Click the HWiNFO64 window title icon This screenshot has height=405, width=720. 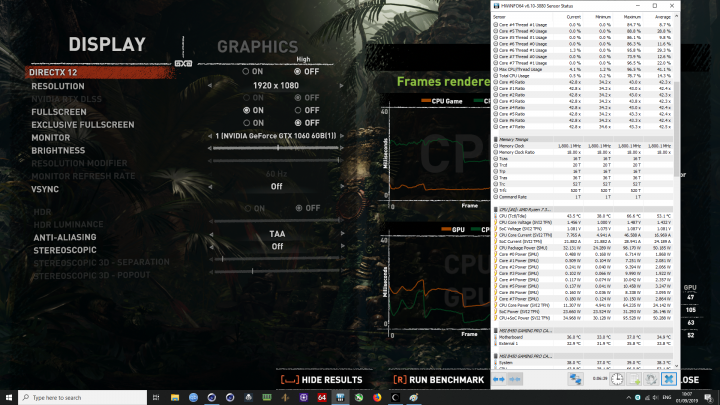(x=496, y=6)
